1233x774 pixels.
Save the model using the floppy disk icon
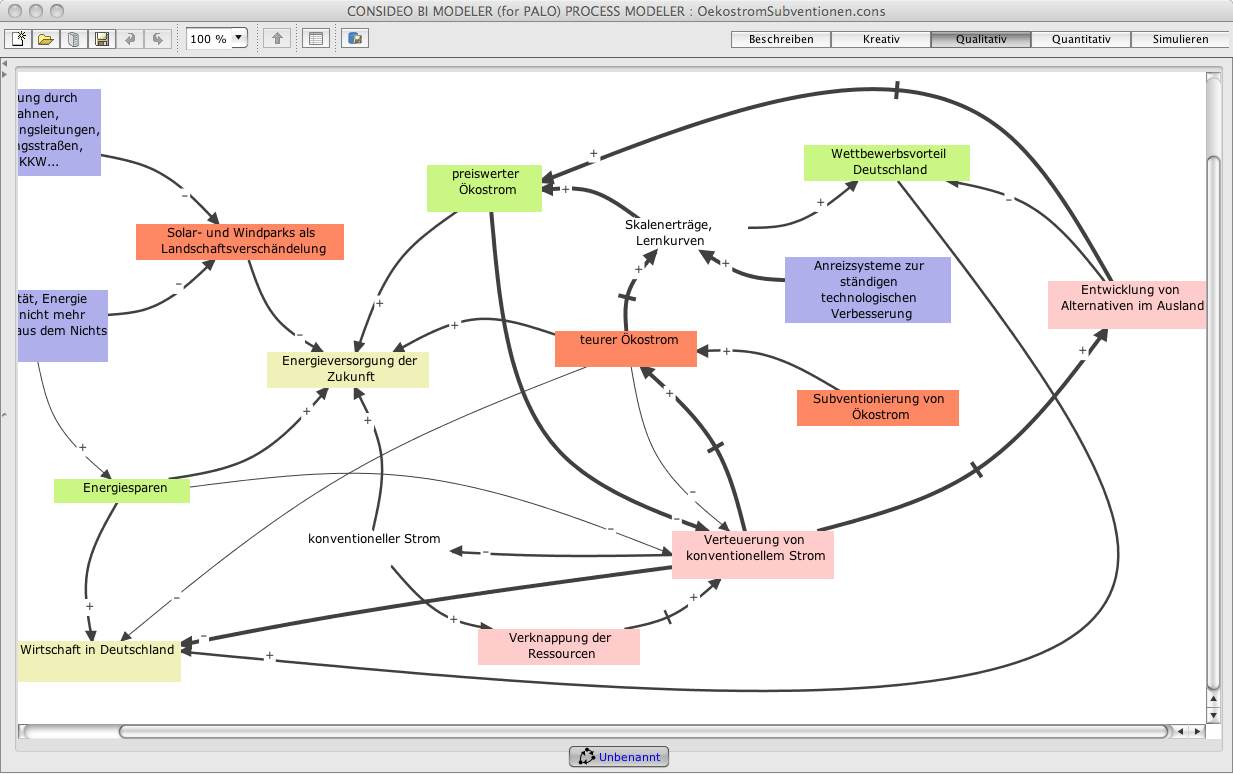[102, 39]
